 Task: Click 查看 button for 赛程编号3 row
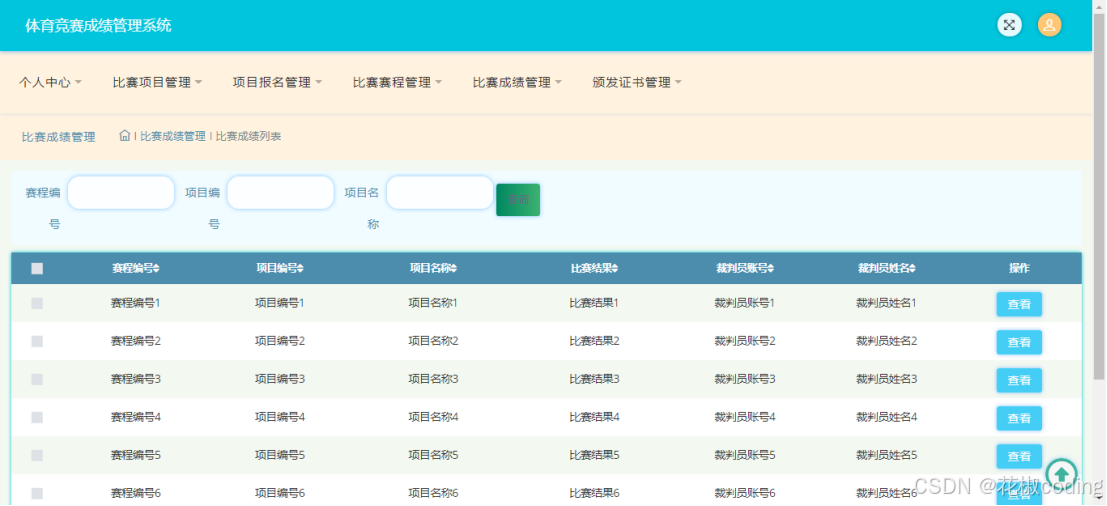tap(1019, 380)
